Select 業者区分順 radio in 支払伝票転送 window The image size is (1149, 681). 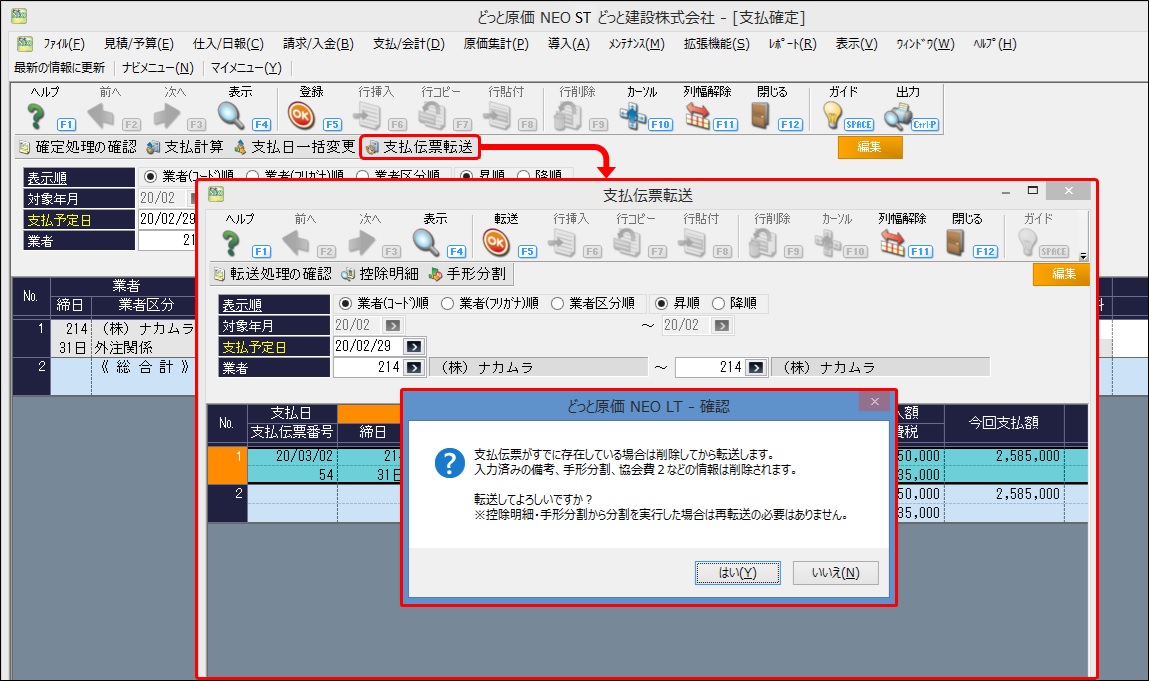click(557, 303)
